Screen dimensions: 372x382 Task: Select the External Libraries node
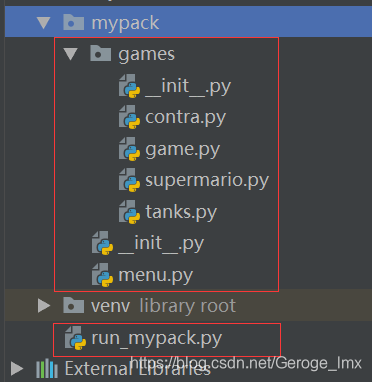point(138,369)
